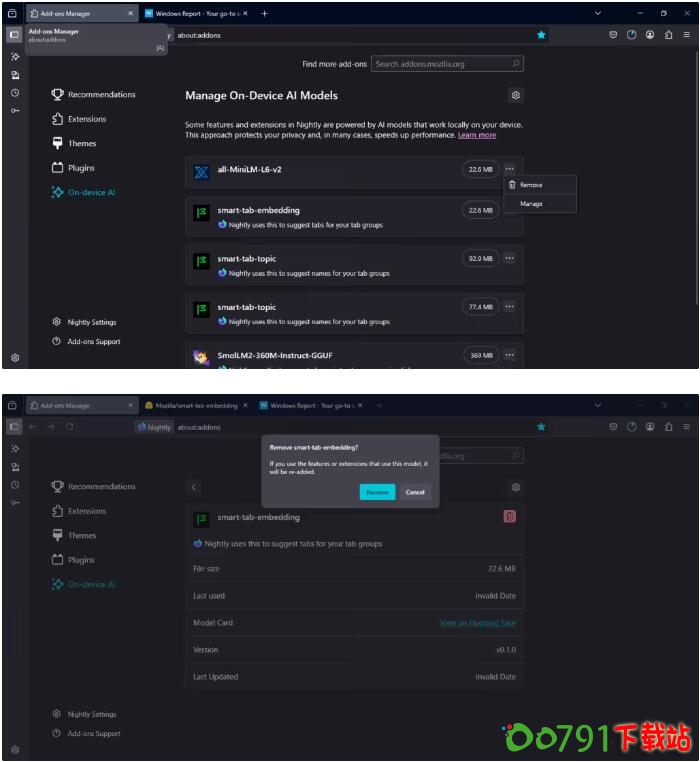Expand list all tabs chevron in top screenshot

tap(598, 13)
